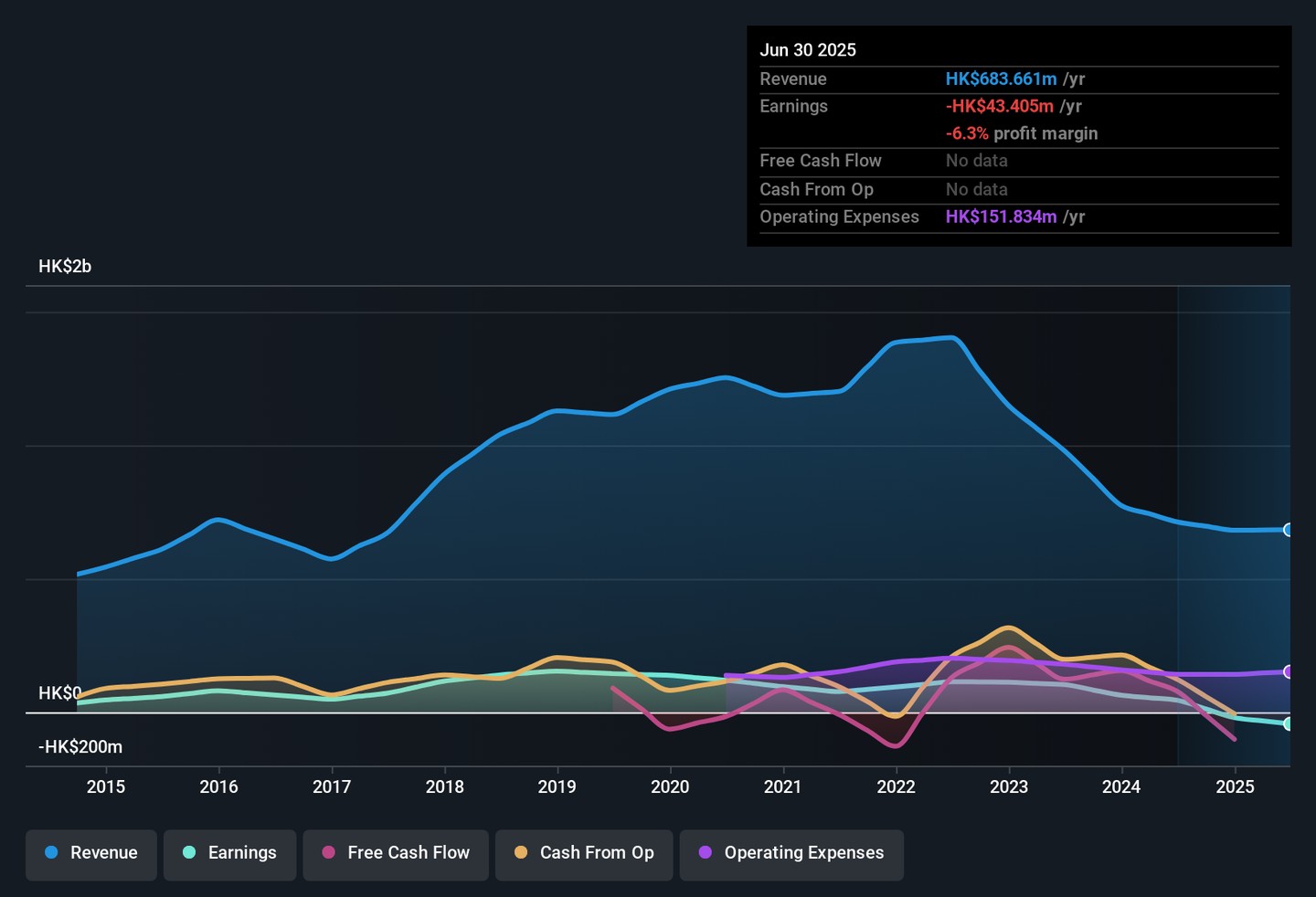This screenshot has height=897, width=1316.
Task: Click the pink Free Cash Flow dot
Action: tap(329, 853)
